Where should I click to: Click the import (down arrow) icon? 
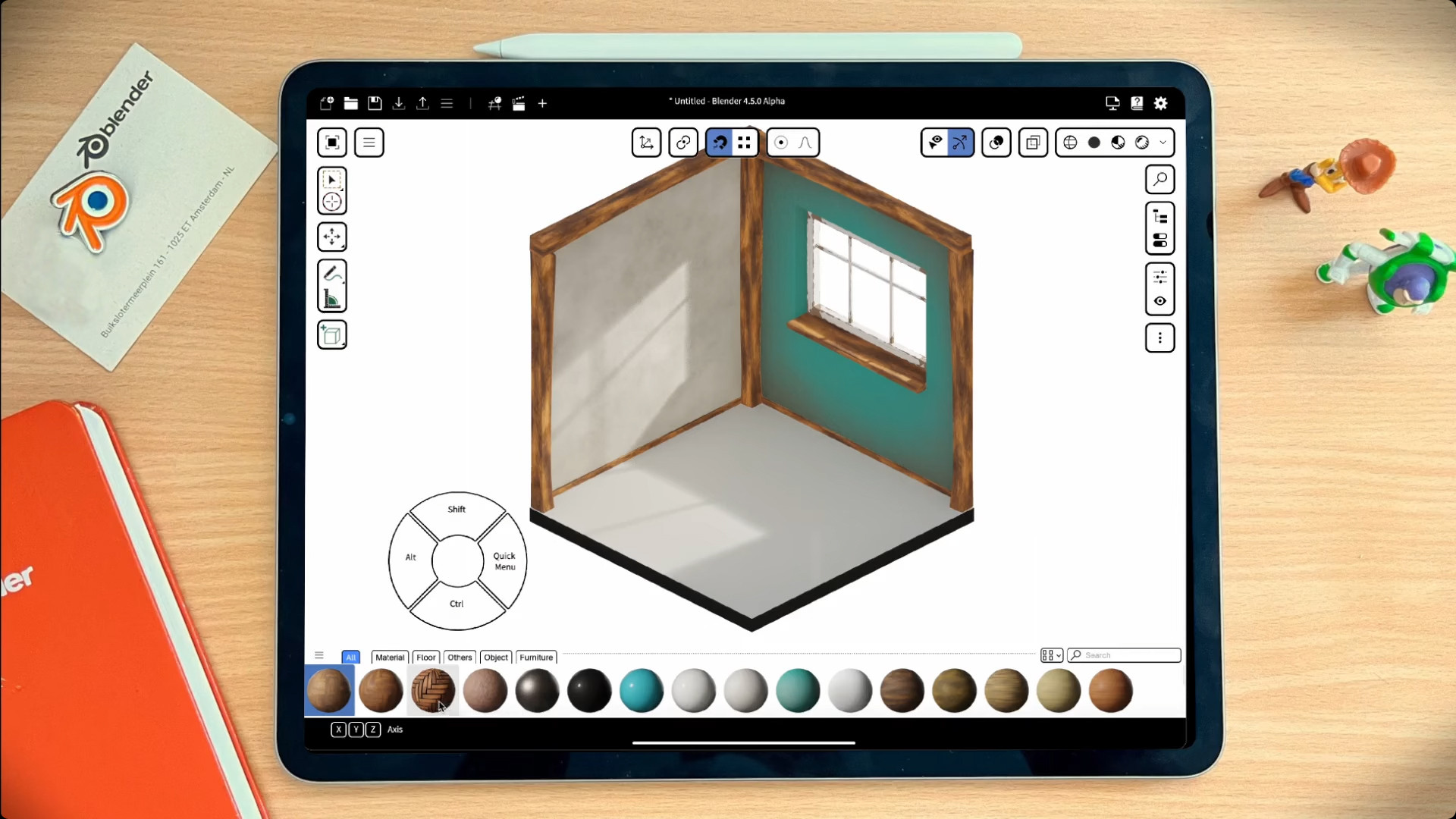pos(399,103)
